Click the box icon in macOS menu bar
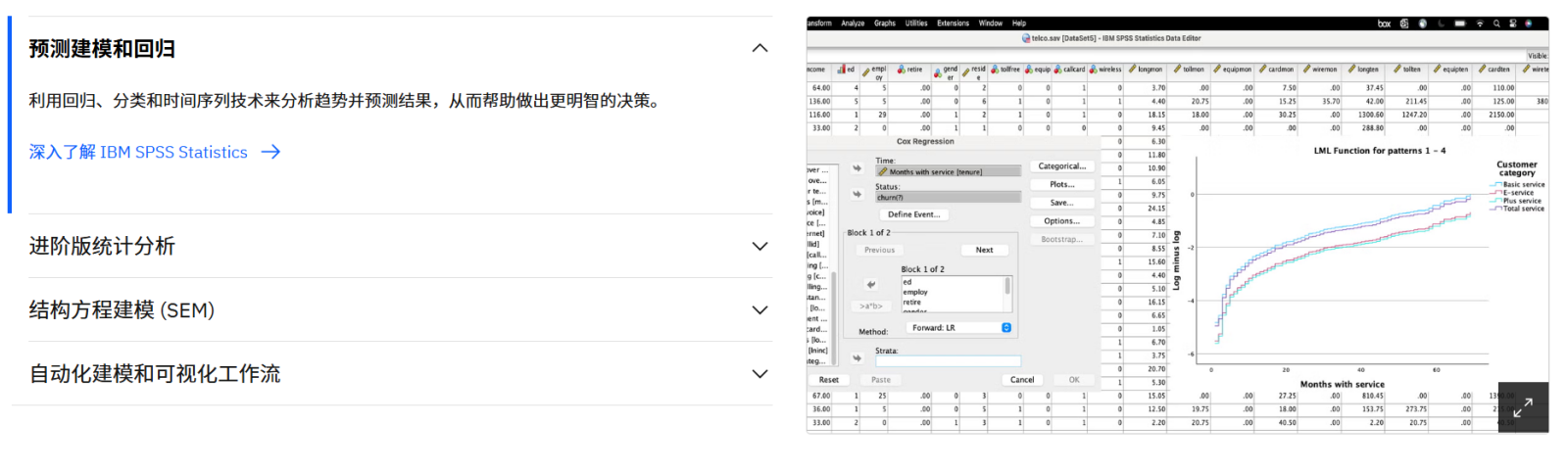1568x472 pixels. (1384, 24)
